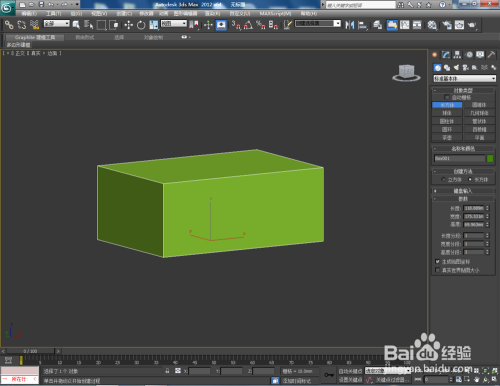Enable the 真实世界贴图大小 checkbox
Viewport: 500px width, 386px height.
click(x=438, y=270)
